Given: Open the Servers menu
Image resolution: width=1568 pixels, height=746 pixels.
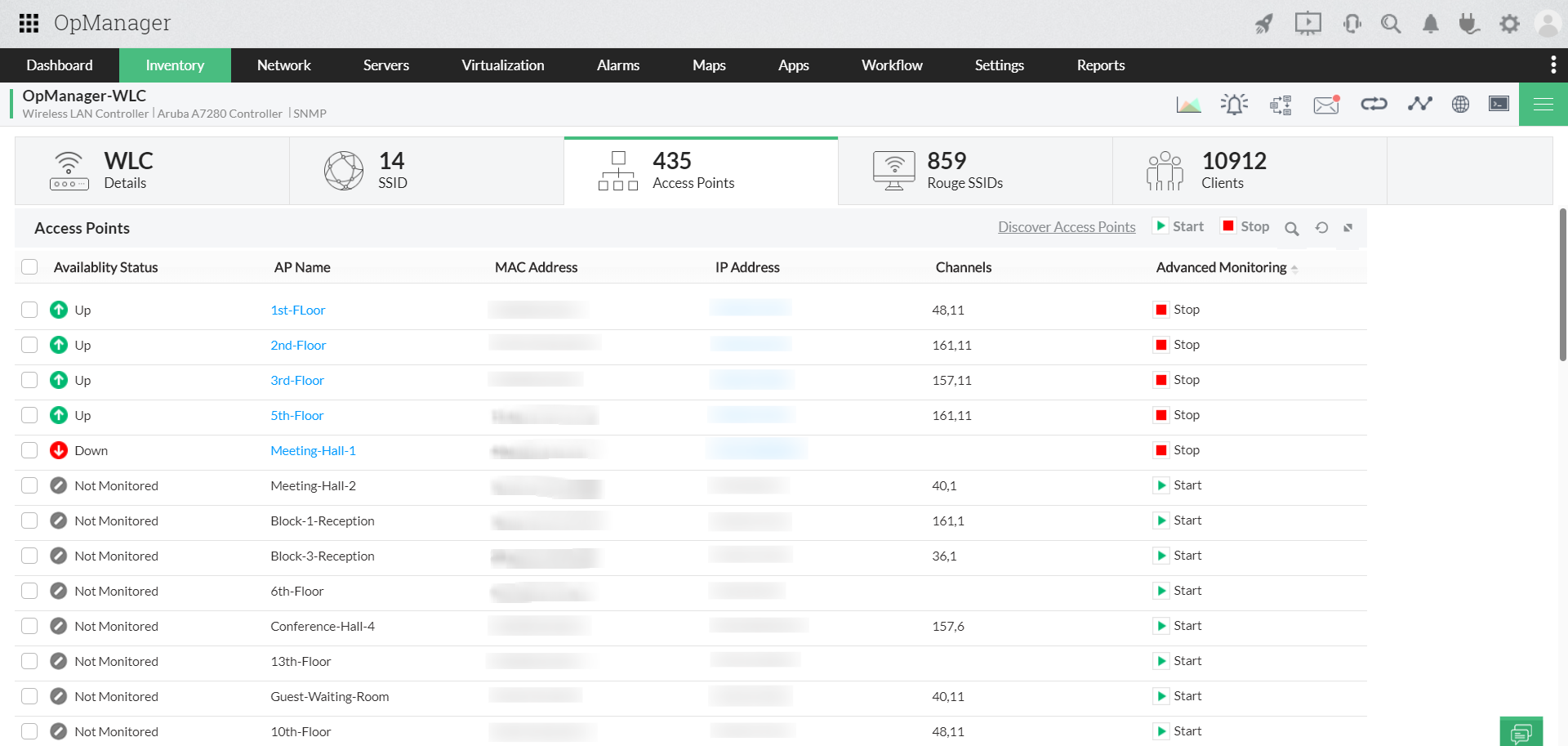Looking at the screenshot, I should tap(386, 65).
